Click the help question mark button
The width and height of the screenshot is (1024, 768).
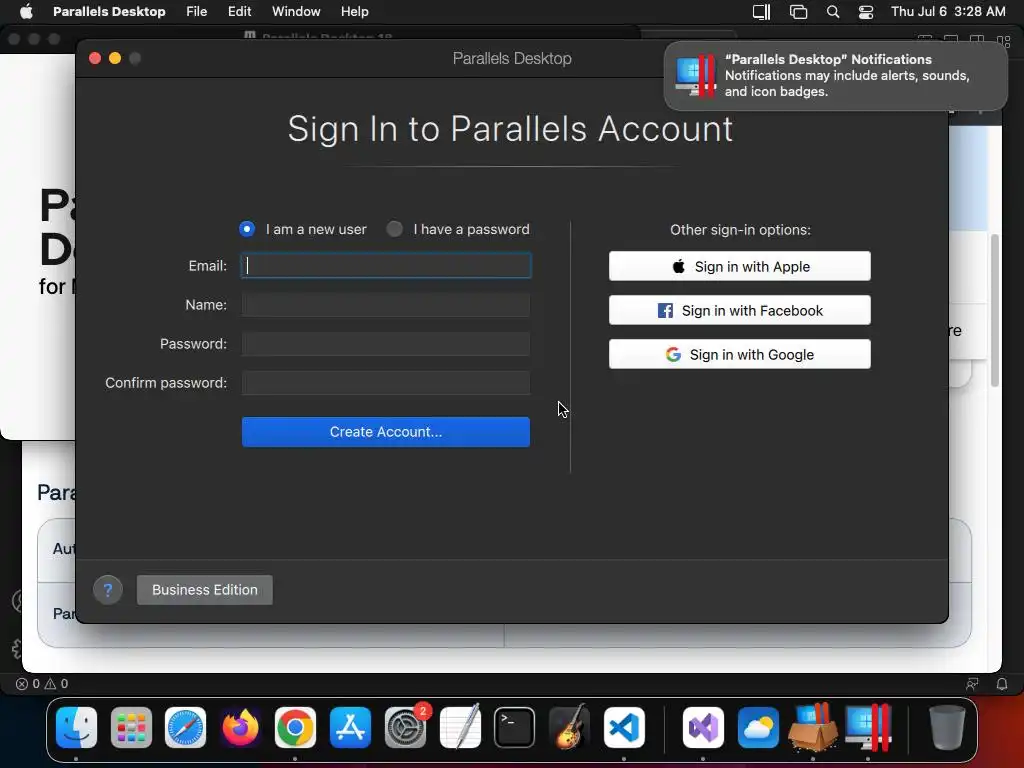[x=108, y=590]
